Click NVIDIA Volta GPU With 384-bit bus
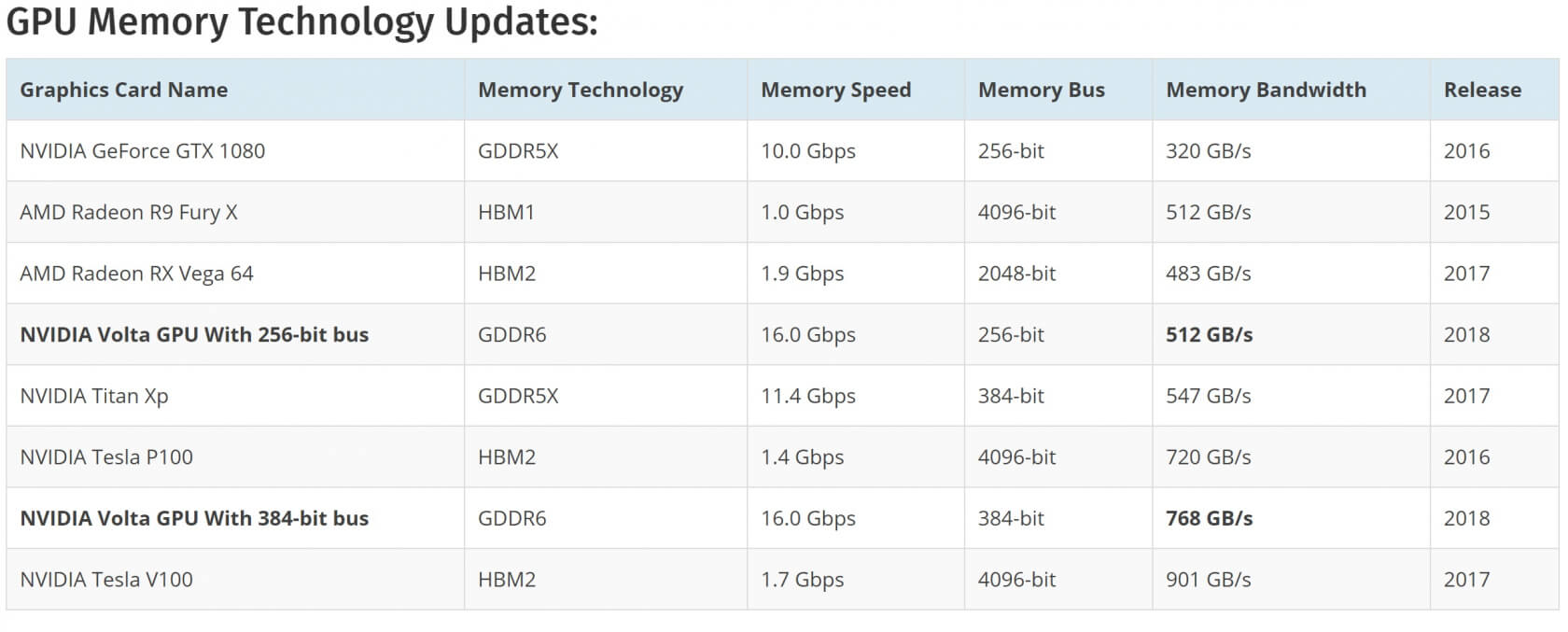1568x632 pixels. (x=194, y=518)
